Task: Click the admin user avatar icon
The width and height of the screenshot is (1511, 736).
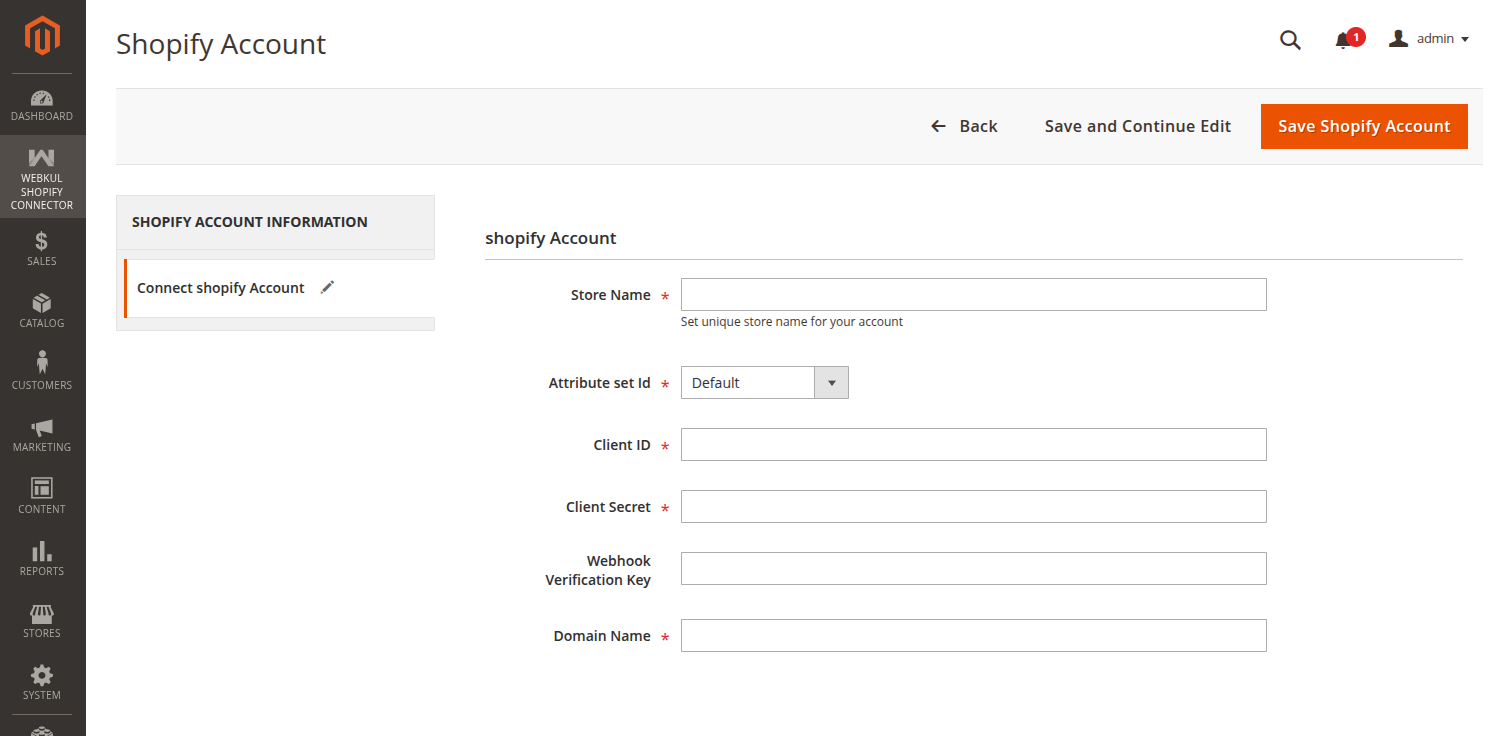Action: [1399, 38]
